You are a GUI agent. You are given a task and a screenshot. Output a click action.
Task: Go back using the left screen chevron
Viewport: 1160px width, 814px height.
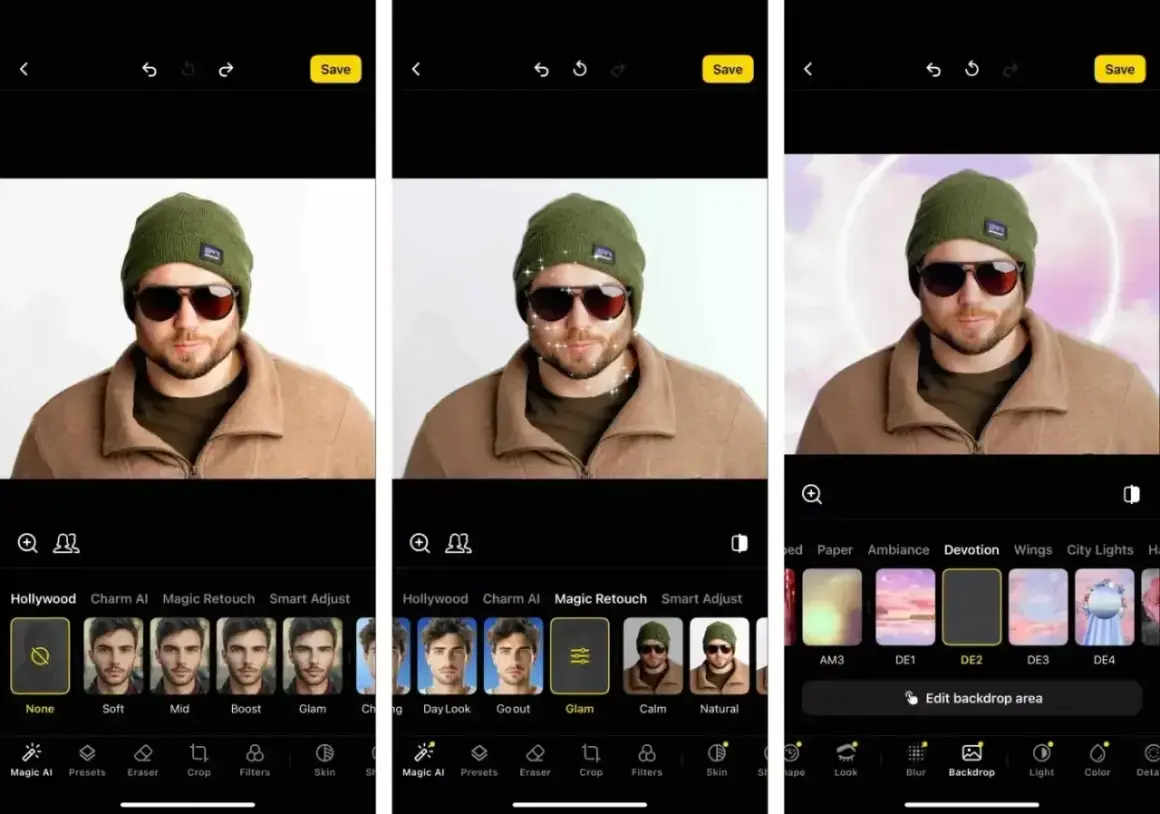(24, 69)
